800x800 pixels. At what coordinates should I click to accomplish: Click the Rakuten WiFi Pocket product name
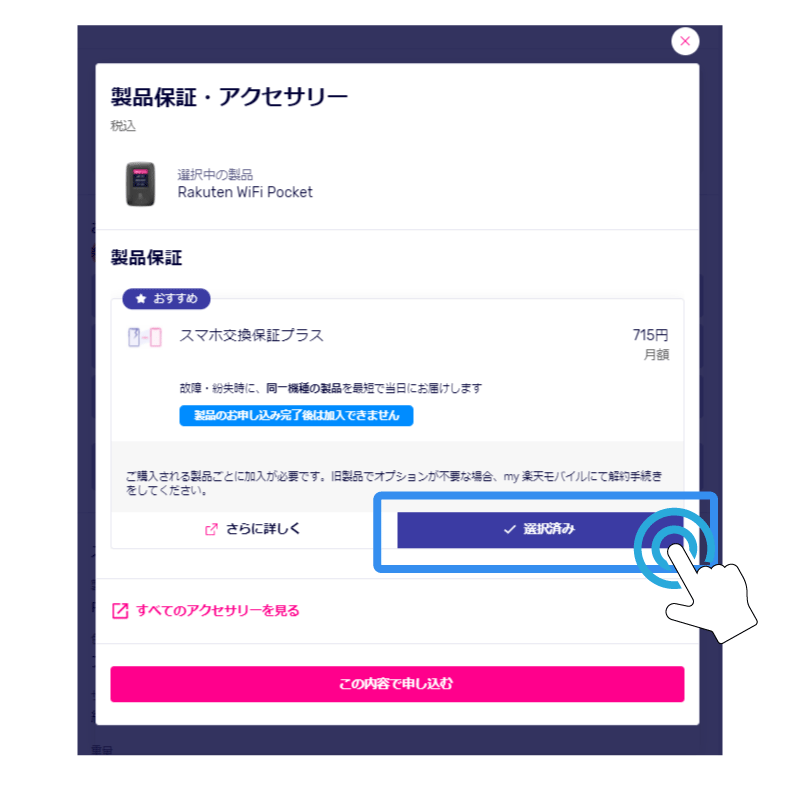[x=245, y=192]
